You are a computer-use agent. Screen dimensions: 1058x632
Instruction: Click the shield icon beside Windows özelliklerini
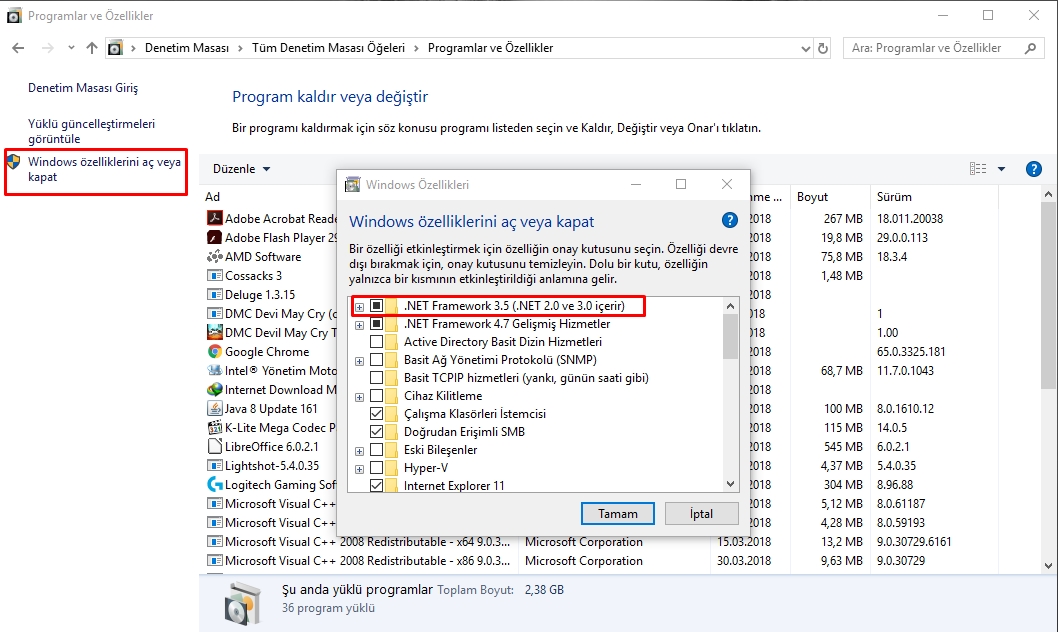click(13, 161)
